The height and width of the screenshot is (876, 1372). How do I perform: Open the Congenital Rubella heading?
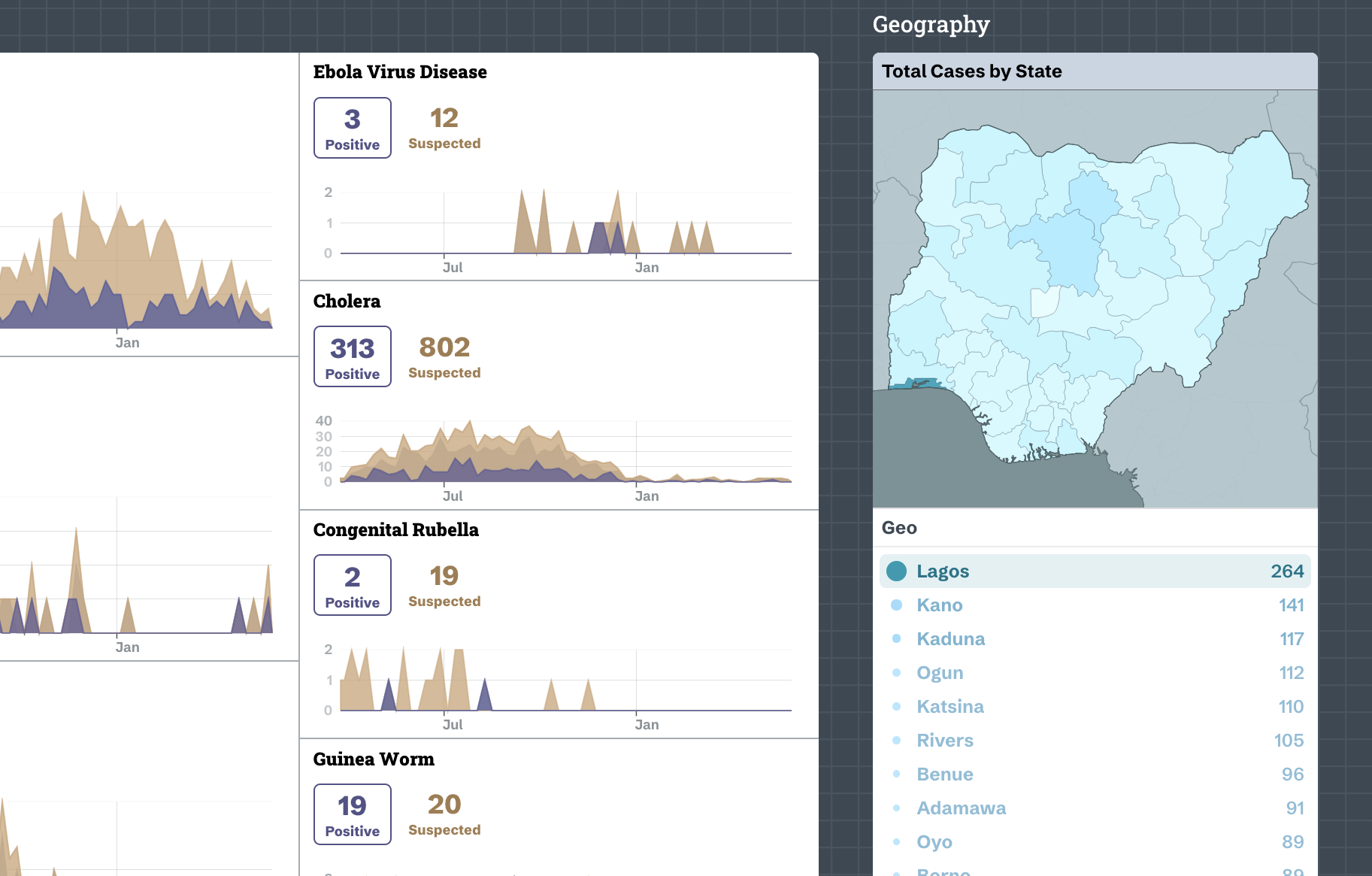(395, 530)
